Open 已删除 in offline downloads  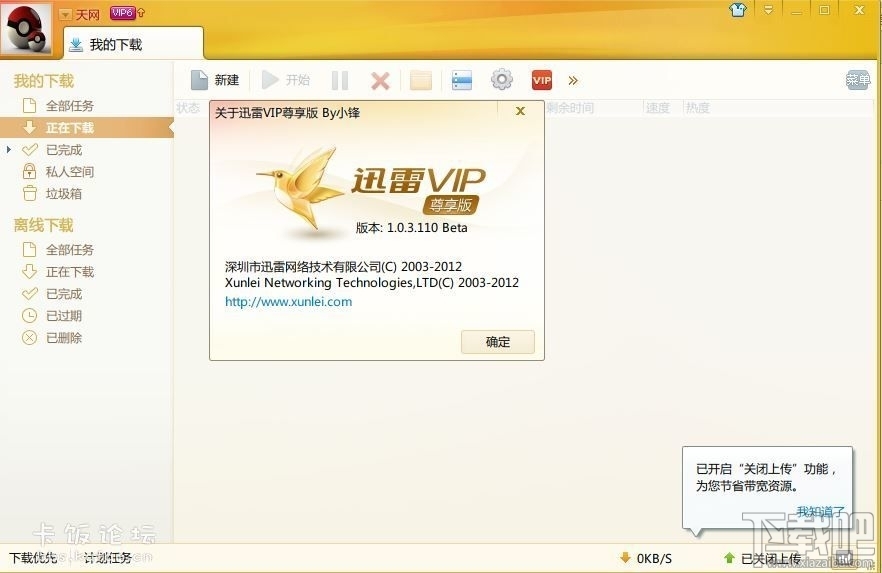64,338
